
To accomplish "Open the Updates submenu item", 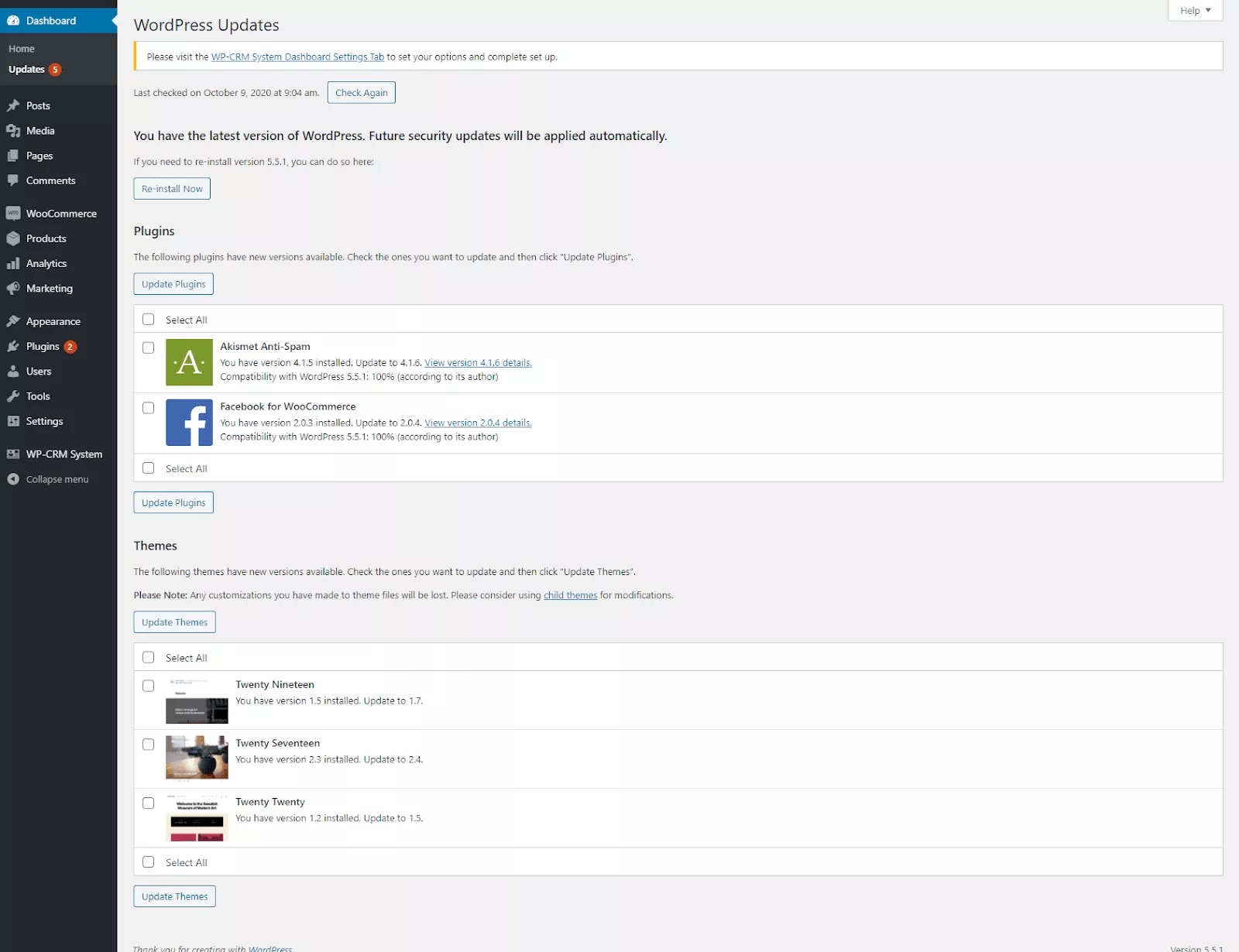I will (26, 70).
